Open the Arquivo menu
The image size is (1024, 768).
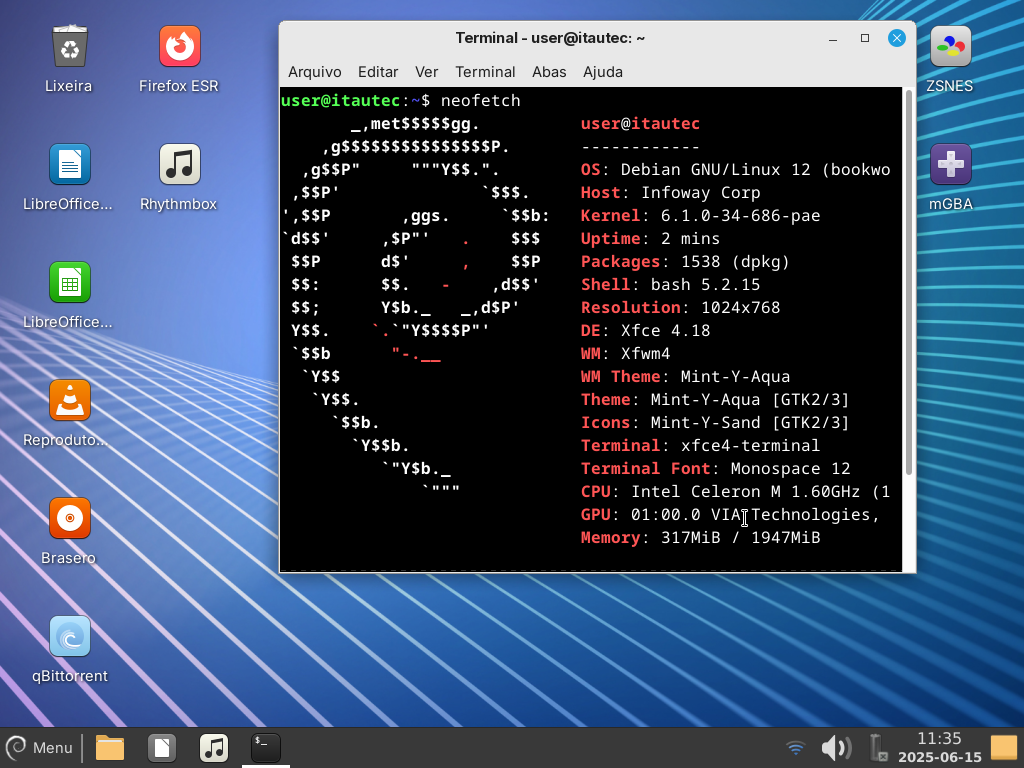pos(314,72)
